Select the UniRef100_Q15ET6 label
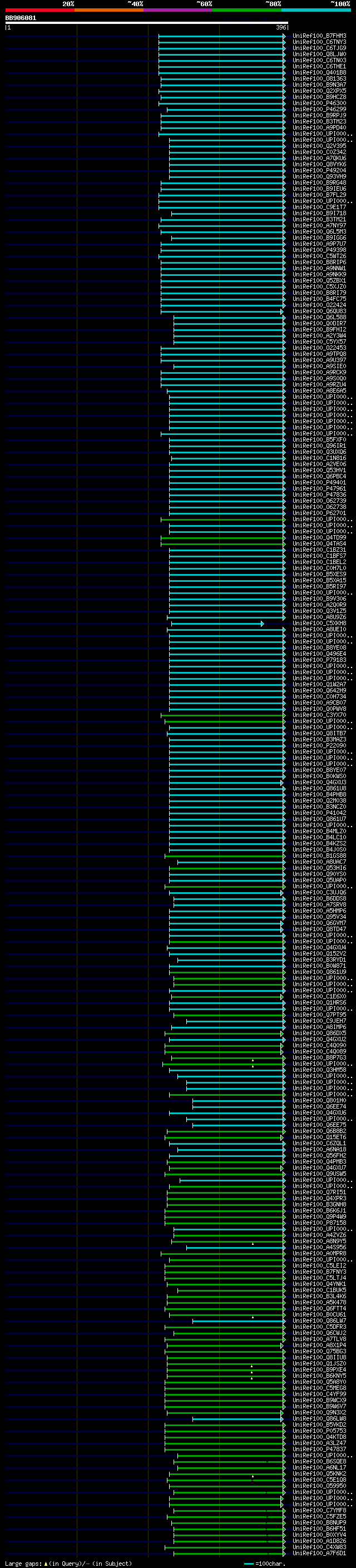356x1568 pixels. click(x=319, y=1137)
